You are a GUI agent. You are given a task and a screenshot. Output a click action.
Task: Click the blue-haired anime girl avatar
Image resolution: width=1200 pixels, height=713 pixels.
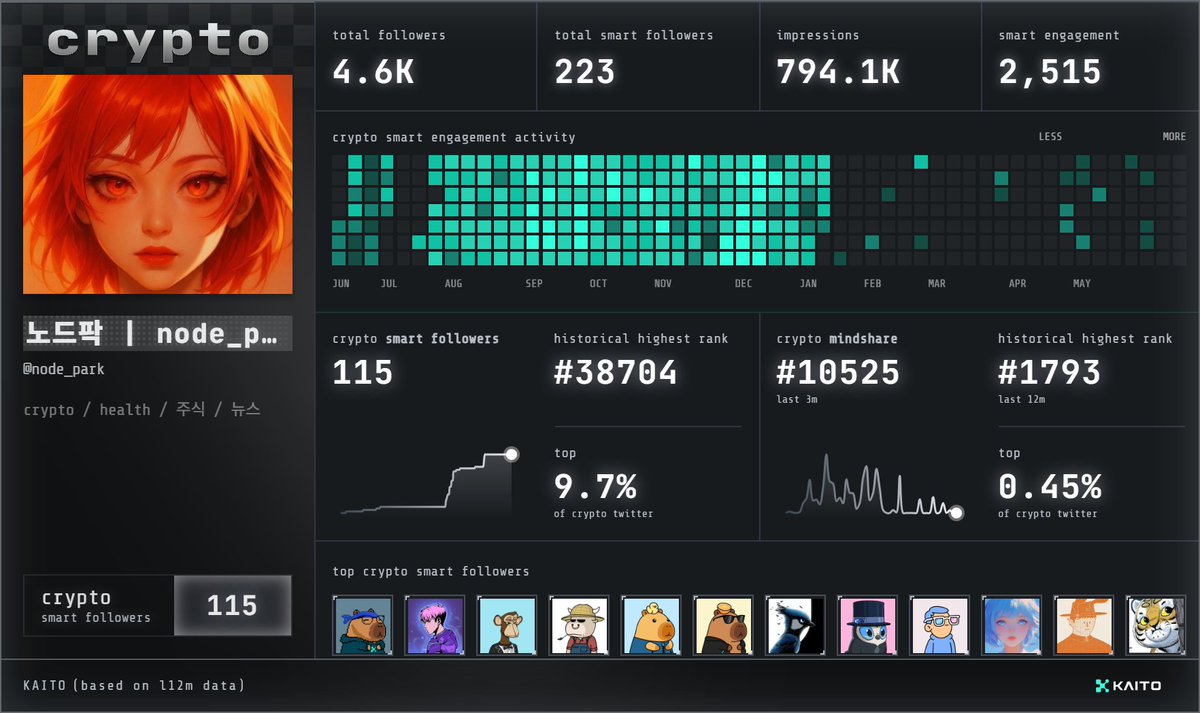(x=1012, y=626)
